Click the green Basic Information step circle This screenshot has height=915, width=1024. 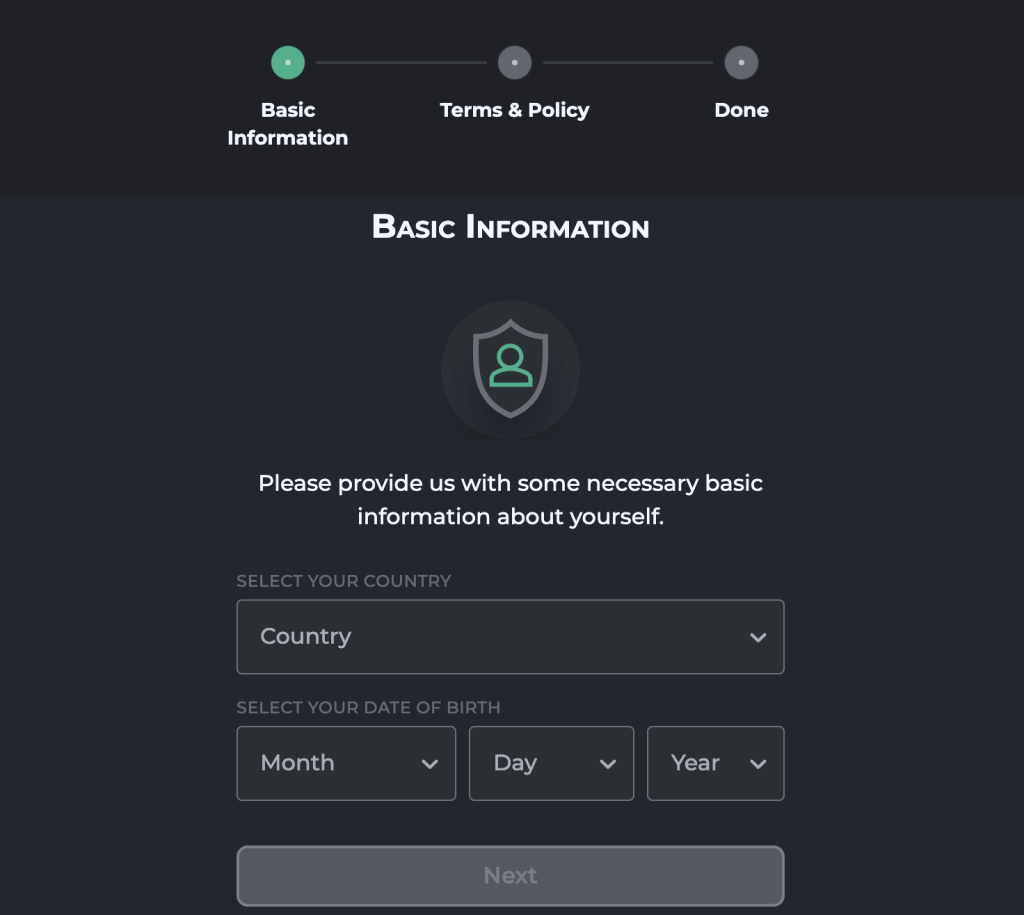pos(288,63)
